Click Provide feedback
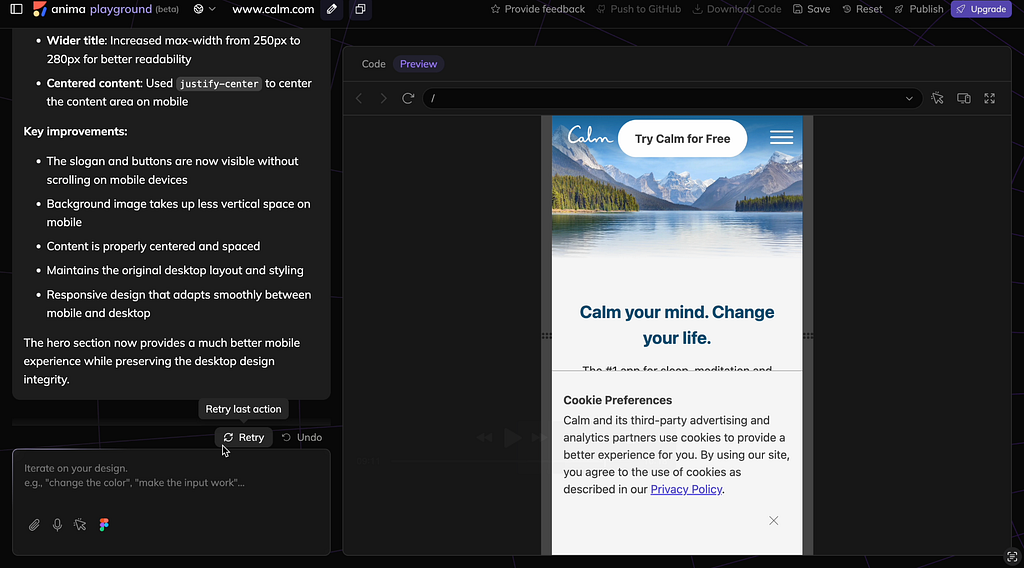This screenshot has width=1024, height=568. (x=537, y=9)
